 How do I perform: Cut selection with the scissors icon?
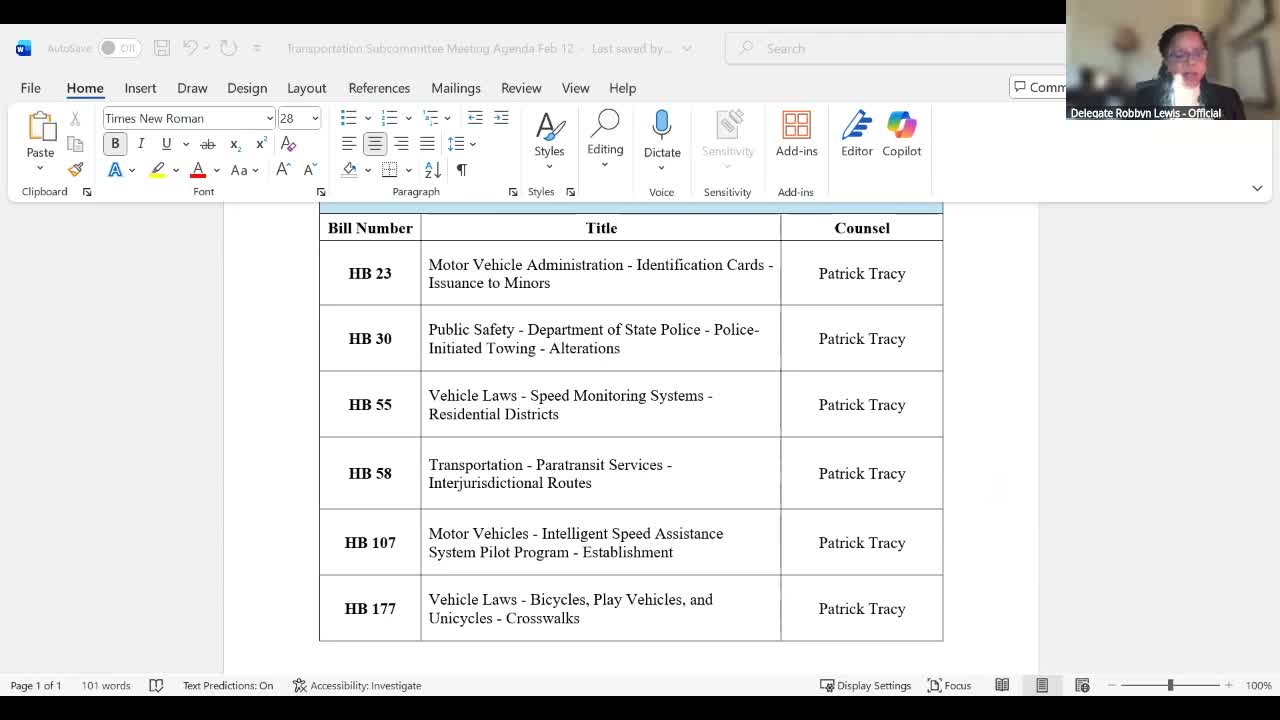75,118
